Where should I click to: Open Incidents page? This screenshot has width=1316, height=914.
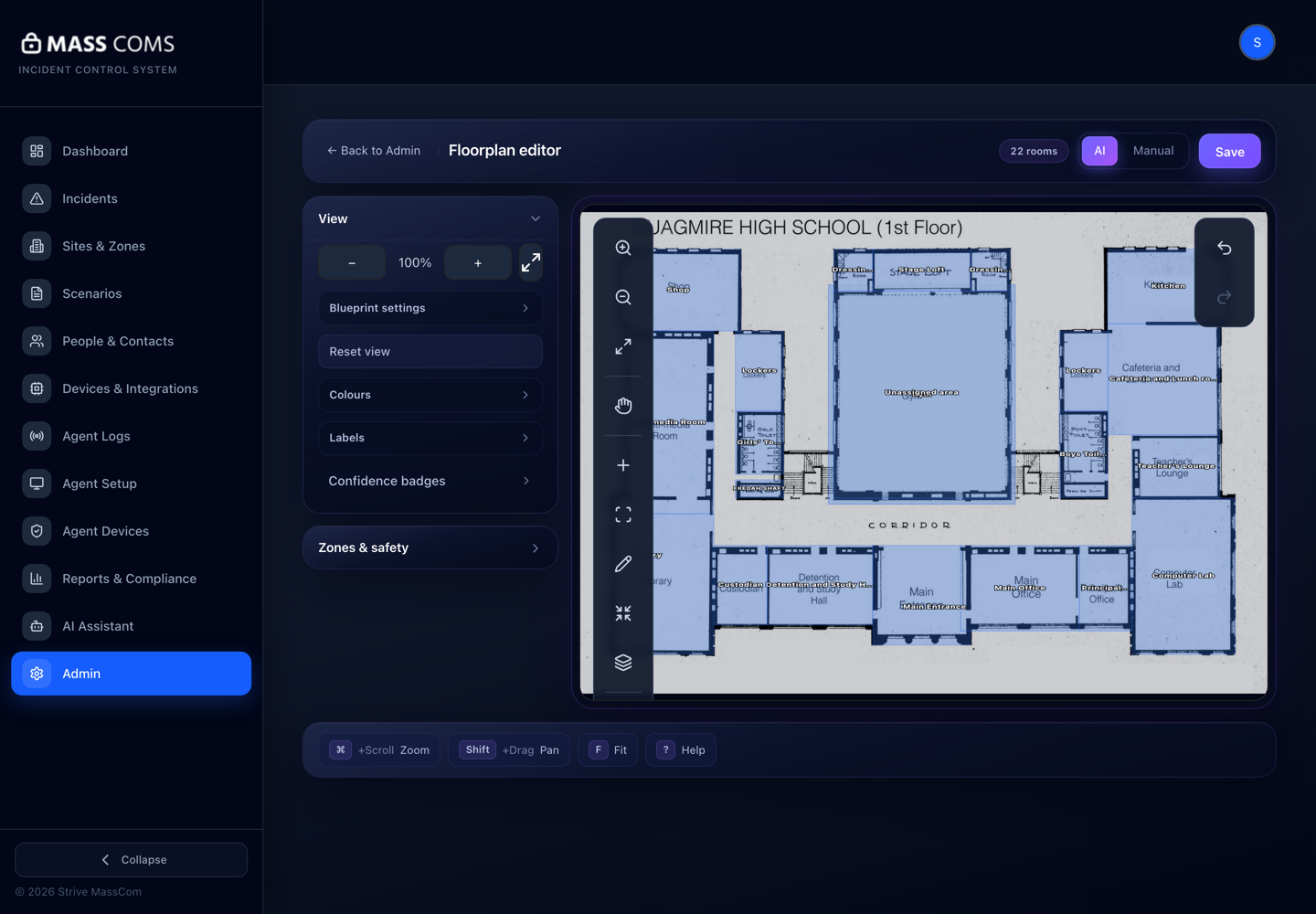[131, 198]
